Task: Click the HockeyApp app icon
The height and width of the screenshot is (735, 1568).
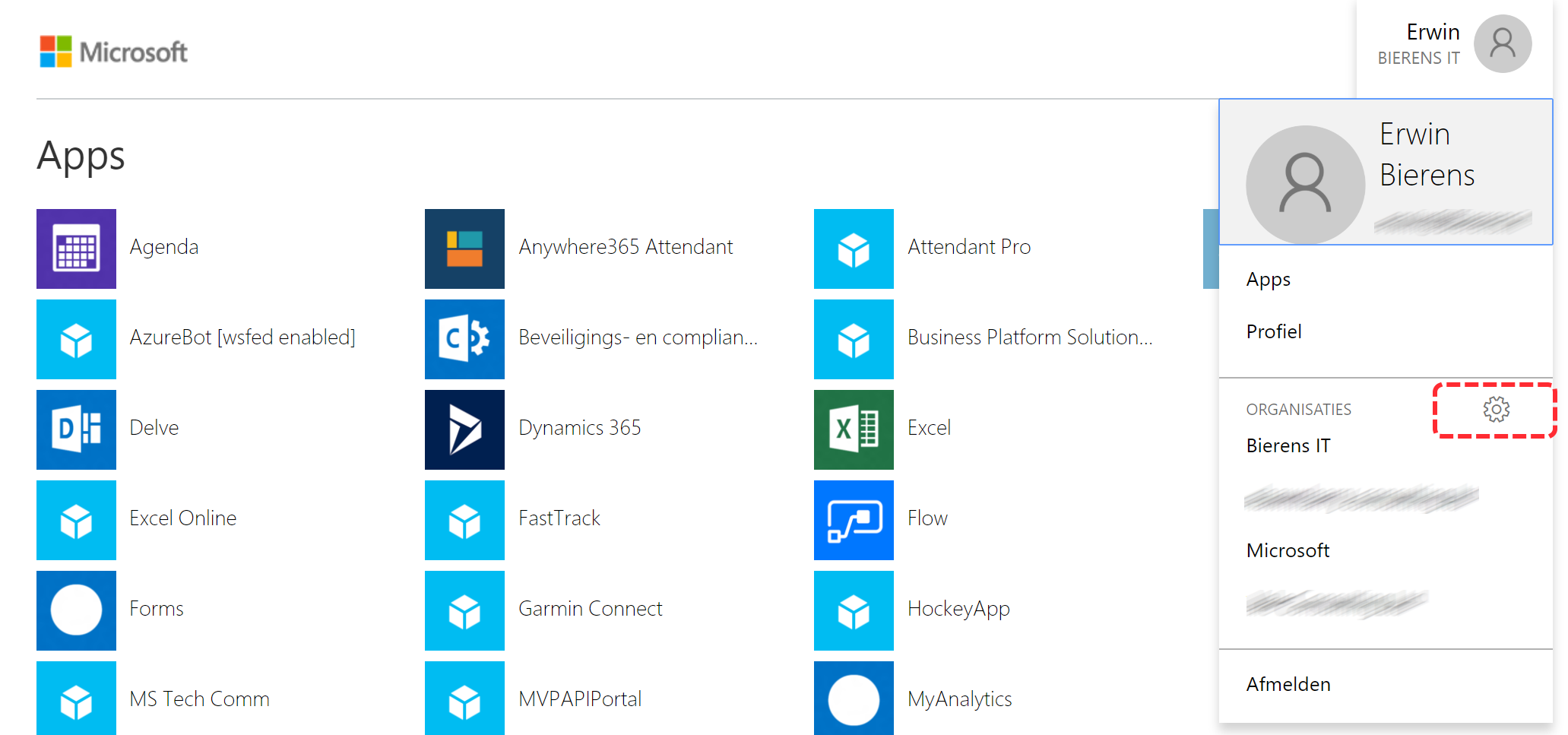Action: tap(854, 610)
